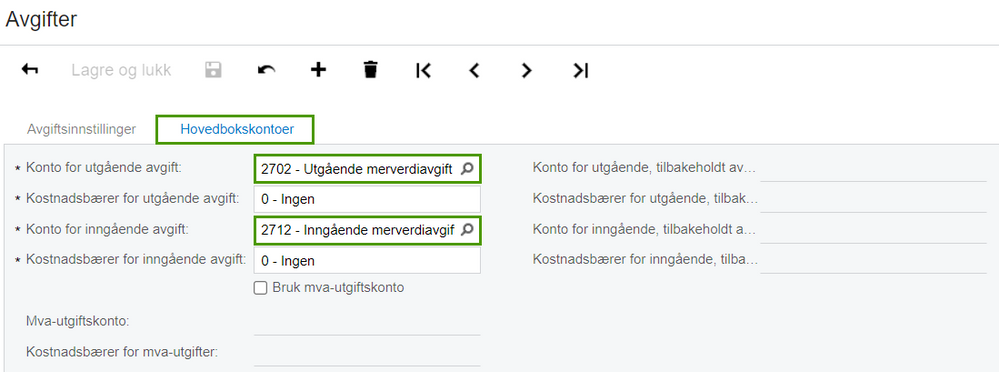Select the Hovedbokskontoer tab
This screenshot has height=372, width=999.
click(237, 129)
